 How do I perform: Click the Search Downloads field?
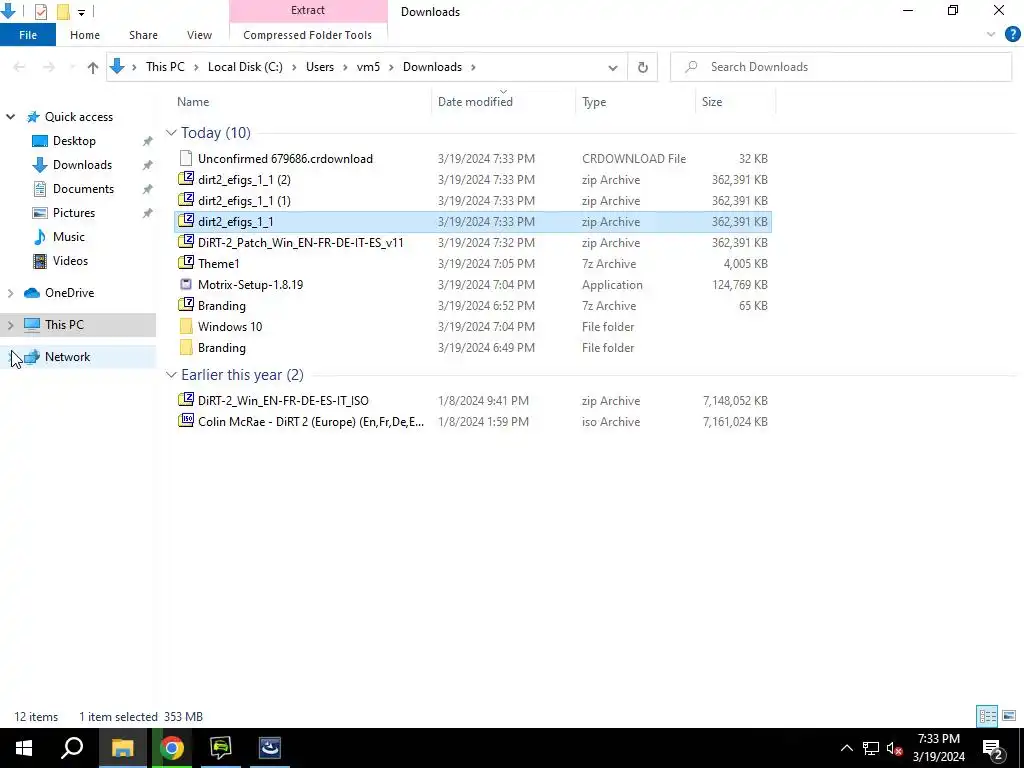(840, 67)
